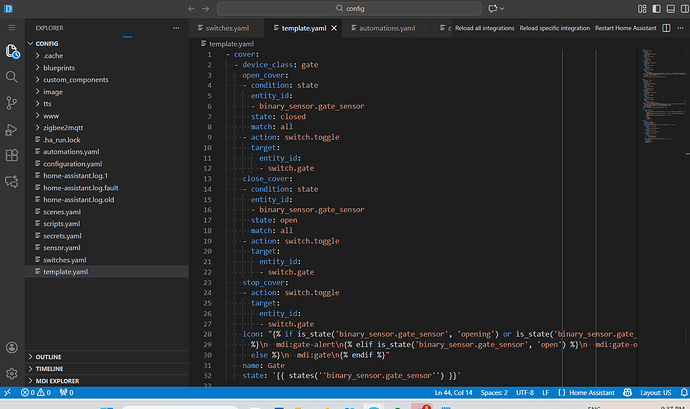Expand the MDI EXPLORER section
Viewport: 690px width, 409px height.
pyautogui.click(x=107, y=381)
